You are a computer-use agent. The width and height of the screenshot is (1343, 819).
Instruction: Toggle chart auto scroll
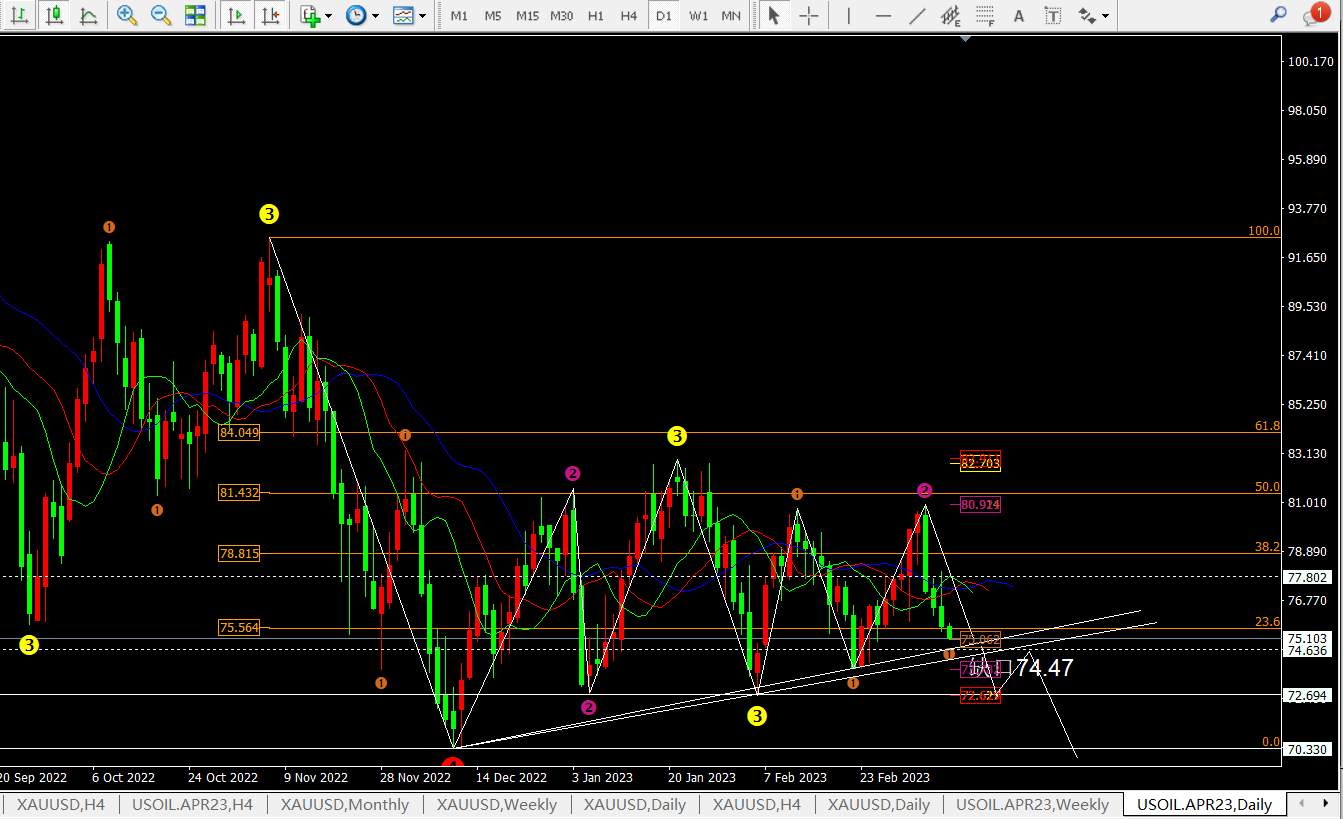[236, 15]
